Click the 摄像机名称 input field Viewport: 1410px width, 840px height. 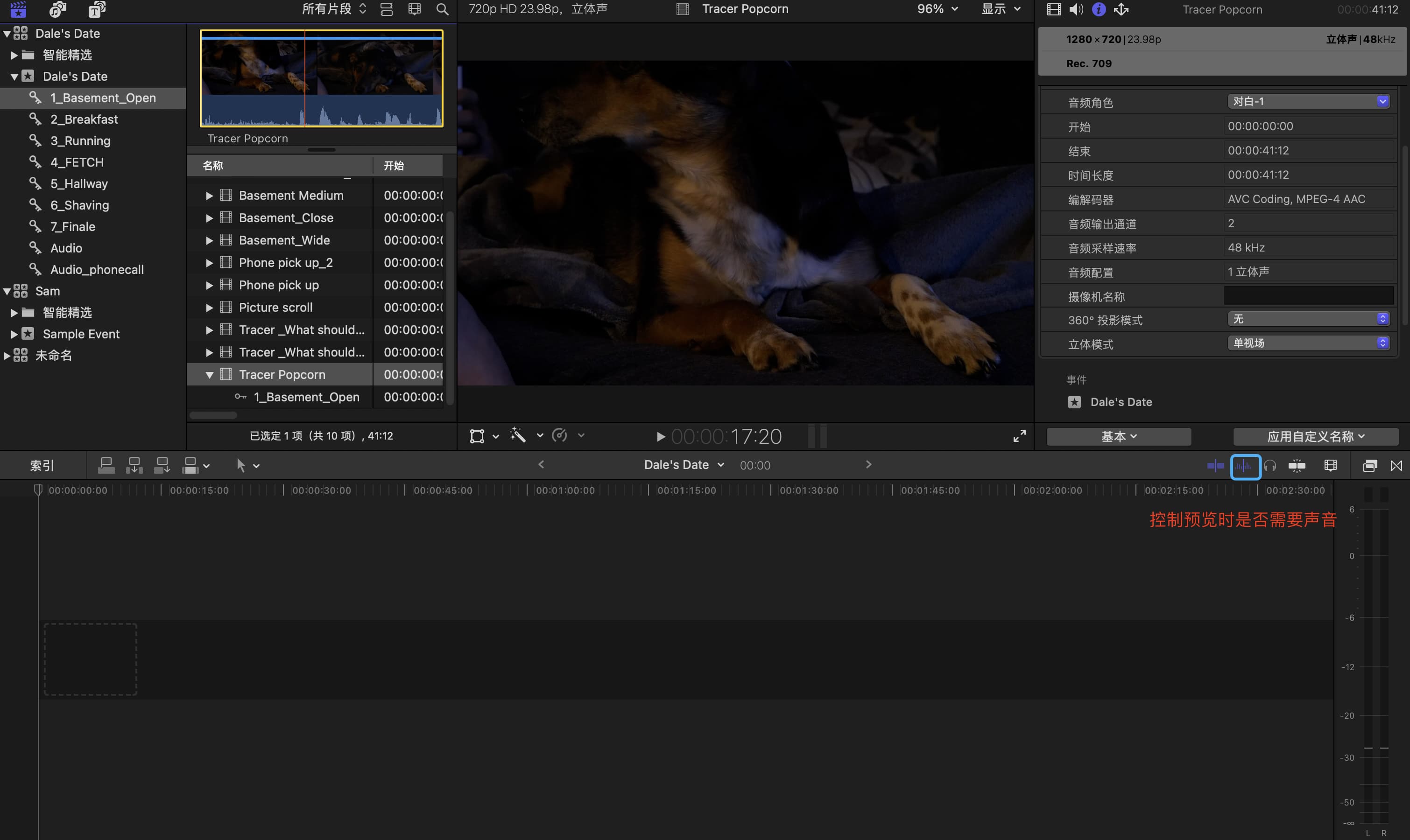point(1309,295)
